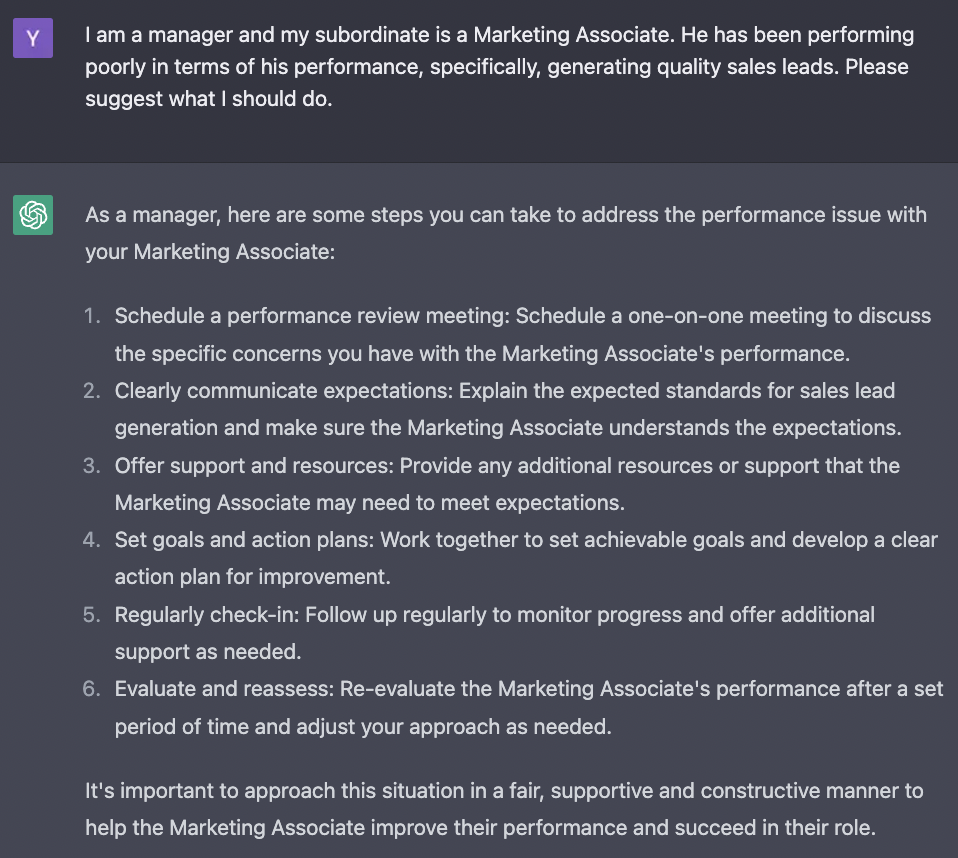Click the list number "5."

pos(92,615)
